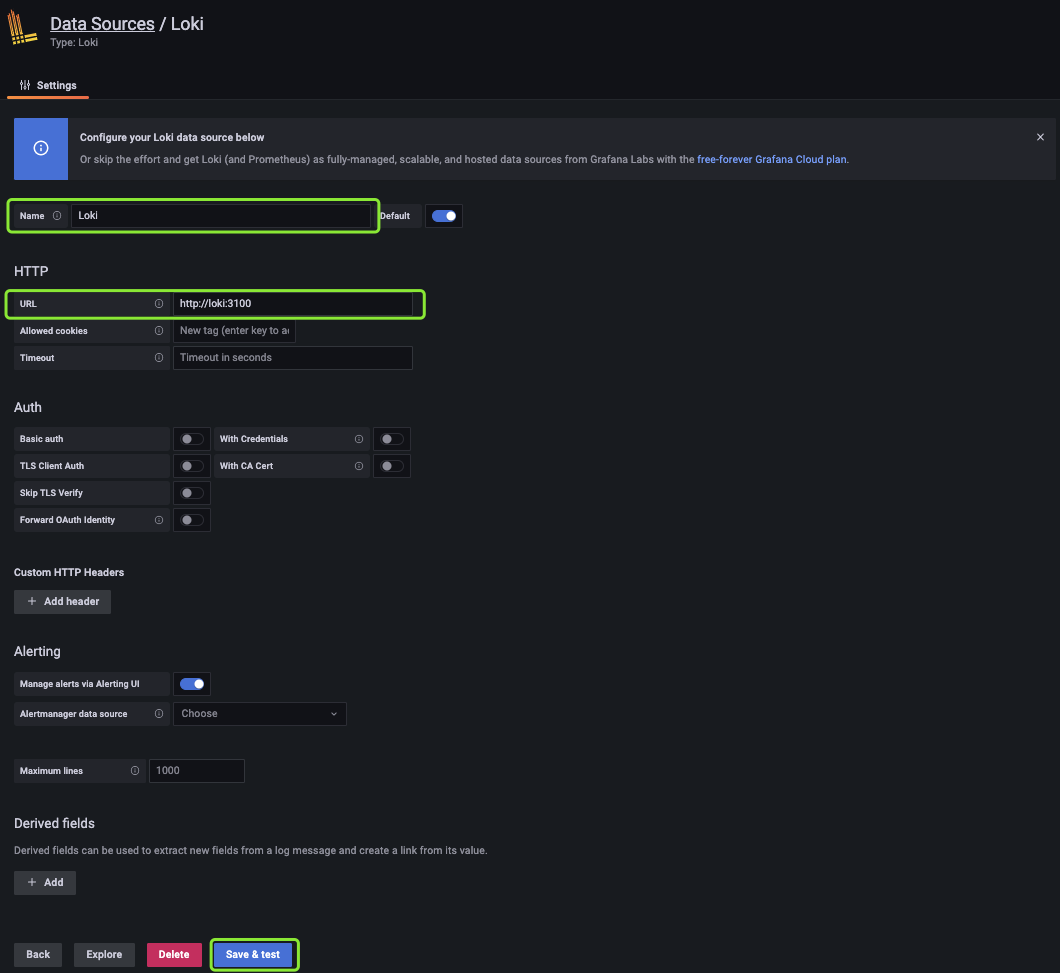The height and width of the screenshot is (973, 1060).
Task: Enable the Skip TLS Verify toggle
Action: click(x=192, y=493)
